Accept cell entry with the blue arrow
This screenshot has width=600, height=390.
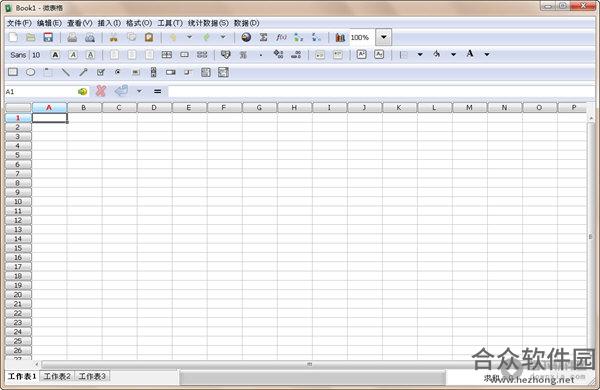121,91
